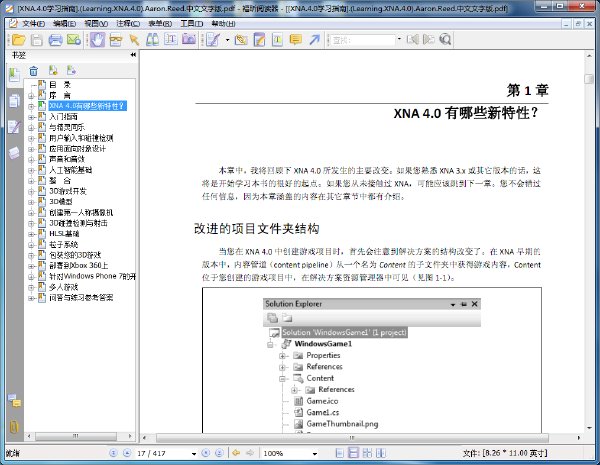Open the Layers sidebar tab
Viewport: 600px width, 465px height.
(x=14, y=153)
